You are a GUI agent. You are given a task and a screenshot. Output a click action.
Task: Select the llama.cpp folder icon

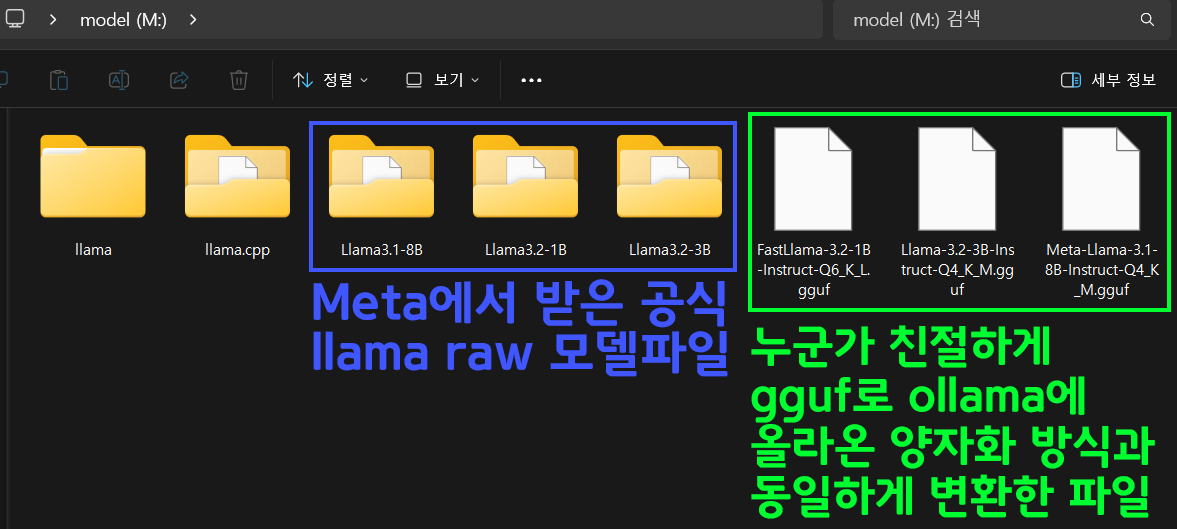pos(237,176)
